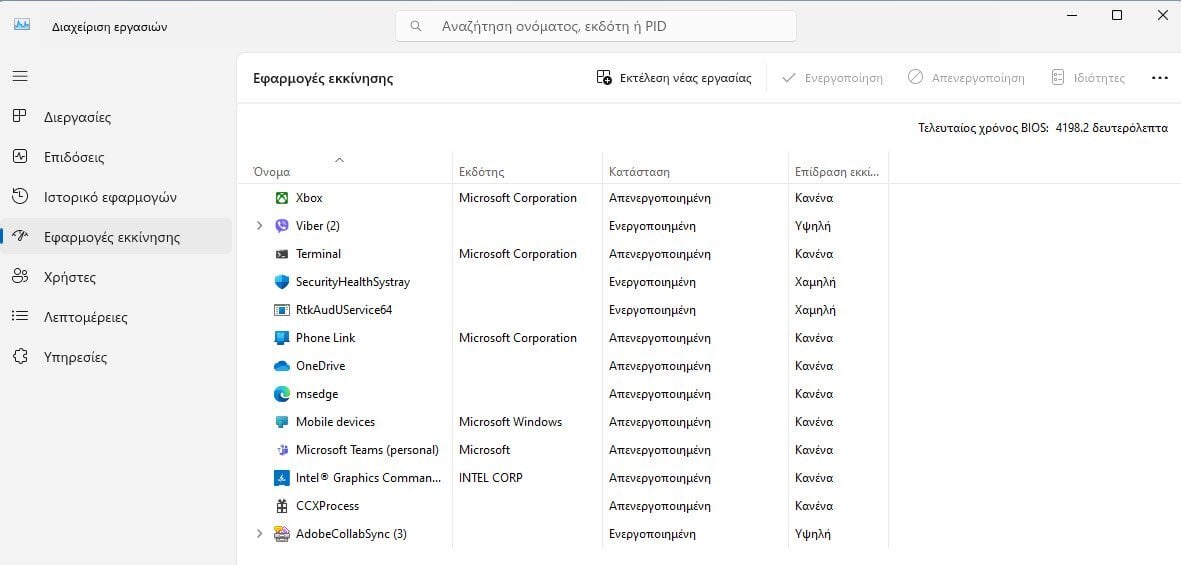Click the Απενεργοποίηση toolbar button
This screenshot has width=1181, height=565.
point(966,78)
